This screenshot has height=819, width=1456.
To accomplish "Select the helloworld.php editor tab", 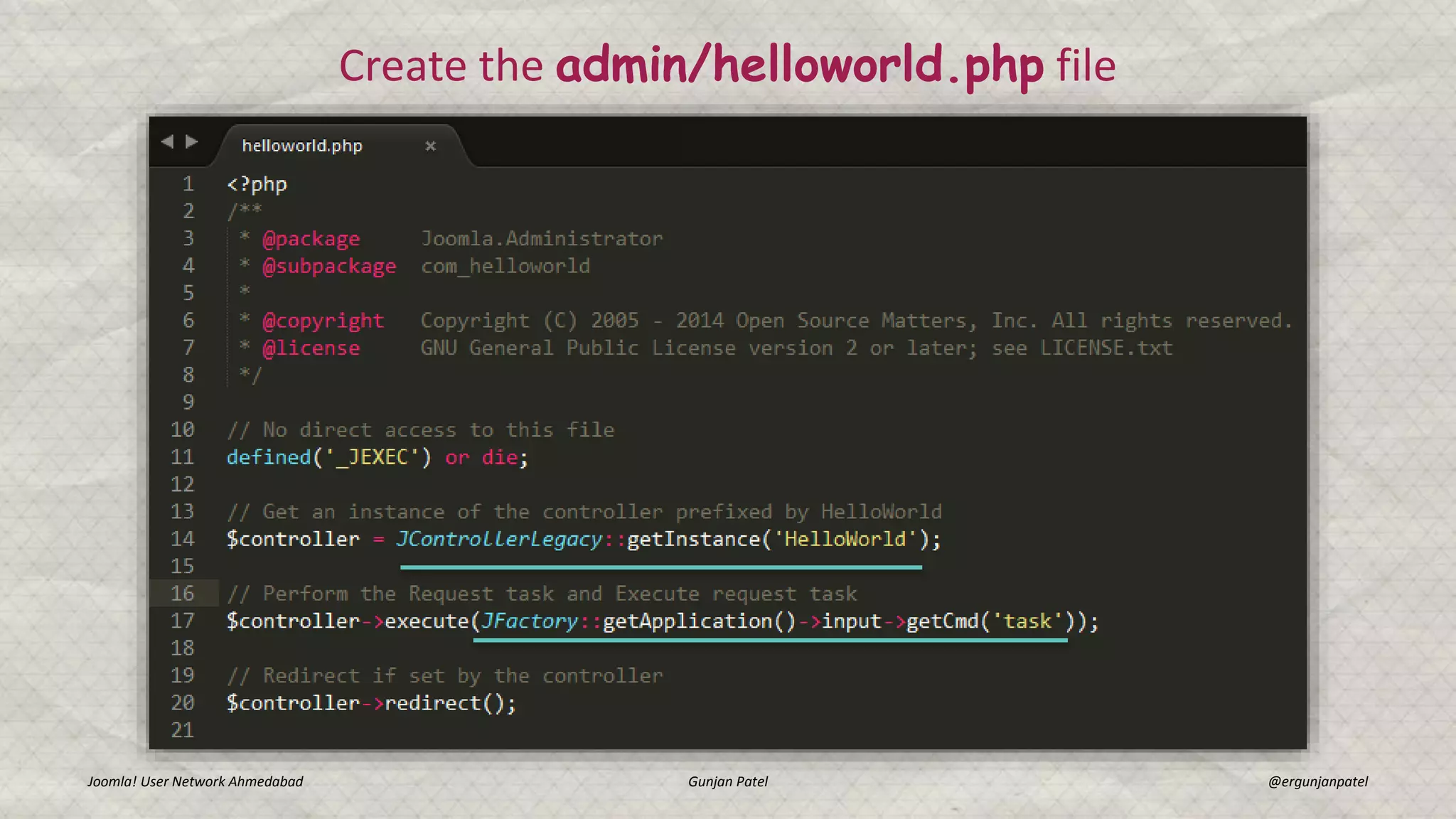I will 302,146.
